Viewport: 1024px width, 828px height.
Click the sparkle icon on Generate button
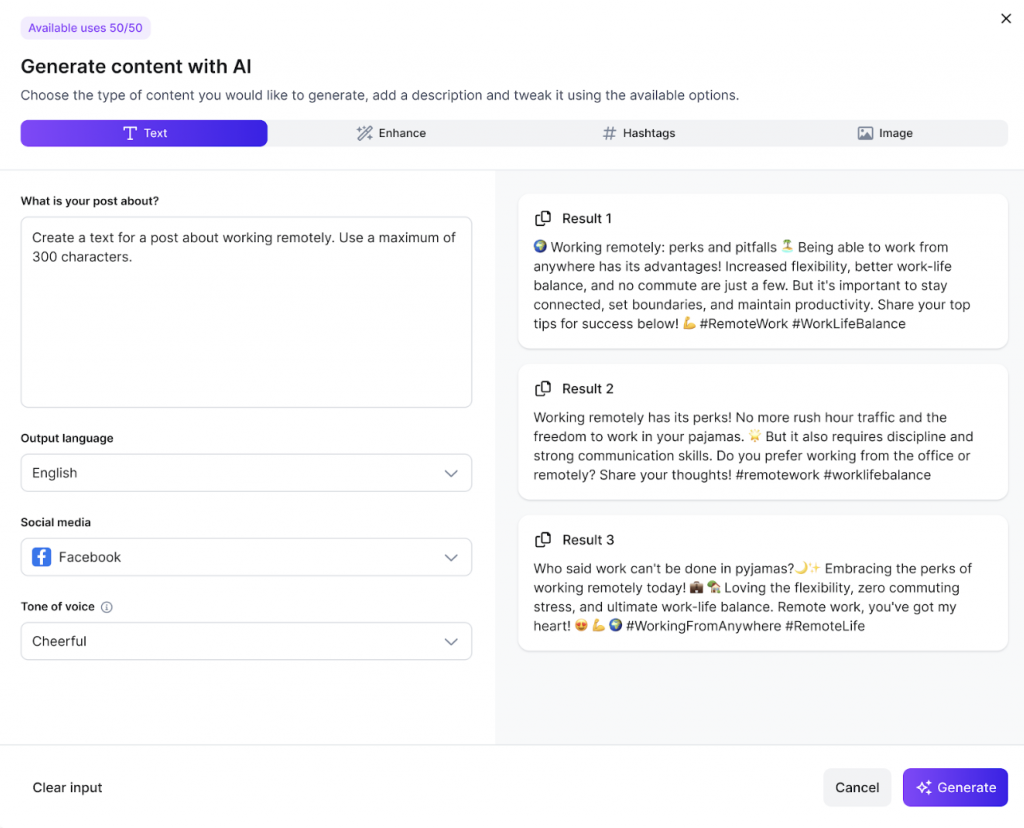[x=924, y=788]
